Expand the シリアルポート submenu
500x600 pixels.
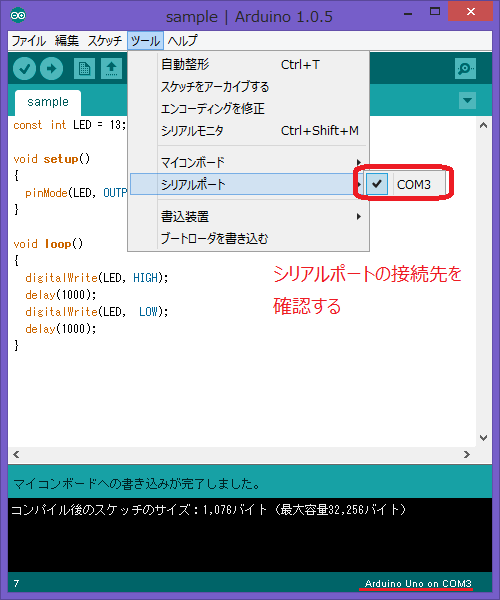[x=248, y=184]
